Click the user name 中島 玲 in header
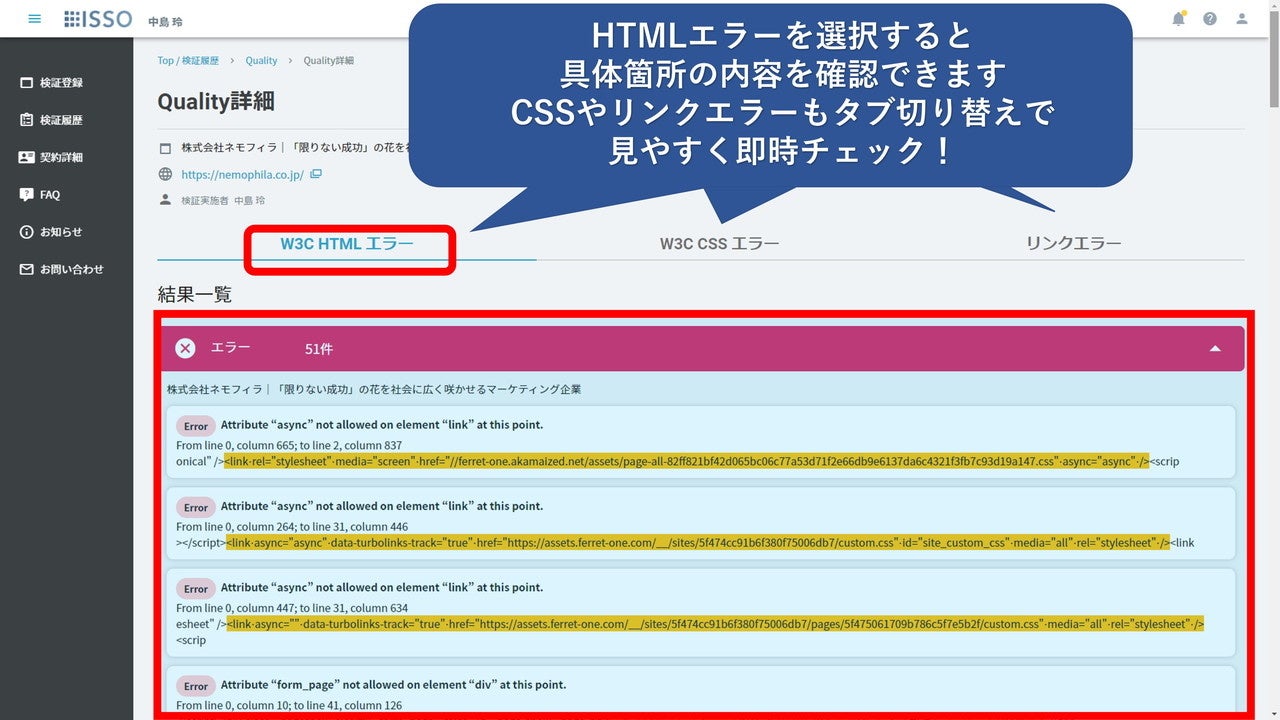Image resolution: width=1280 pixels, height=720 pixels. pyautogui.click(x=165, y=22)
